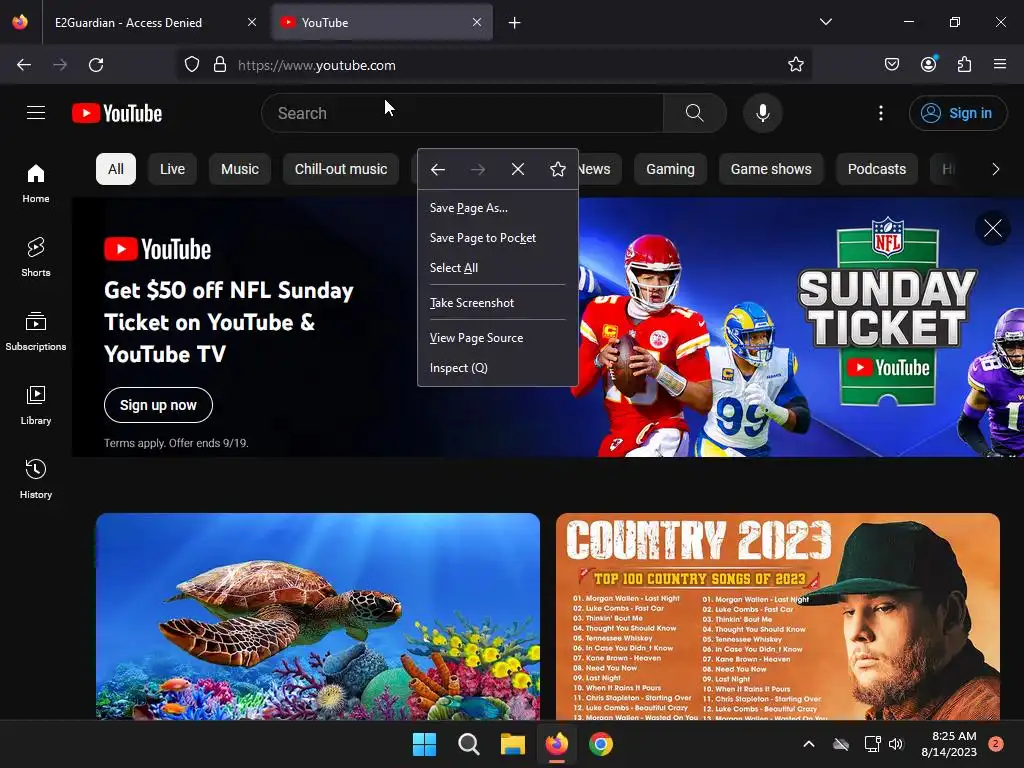Open the taskbar clock and date
The width and height of the screenshot is (1024, 768).
point(949,744)
